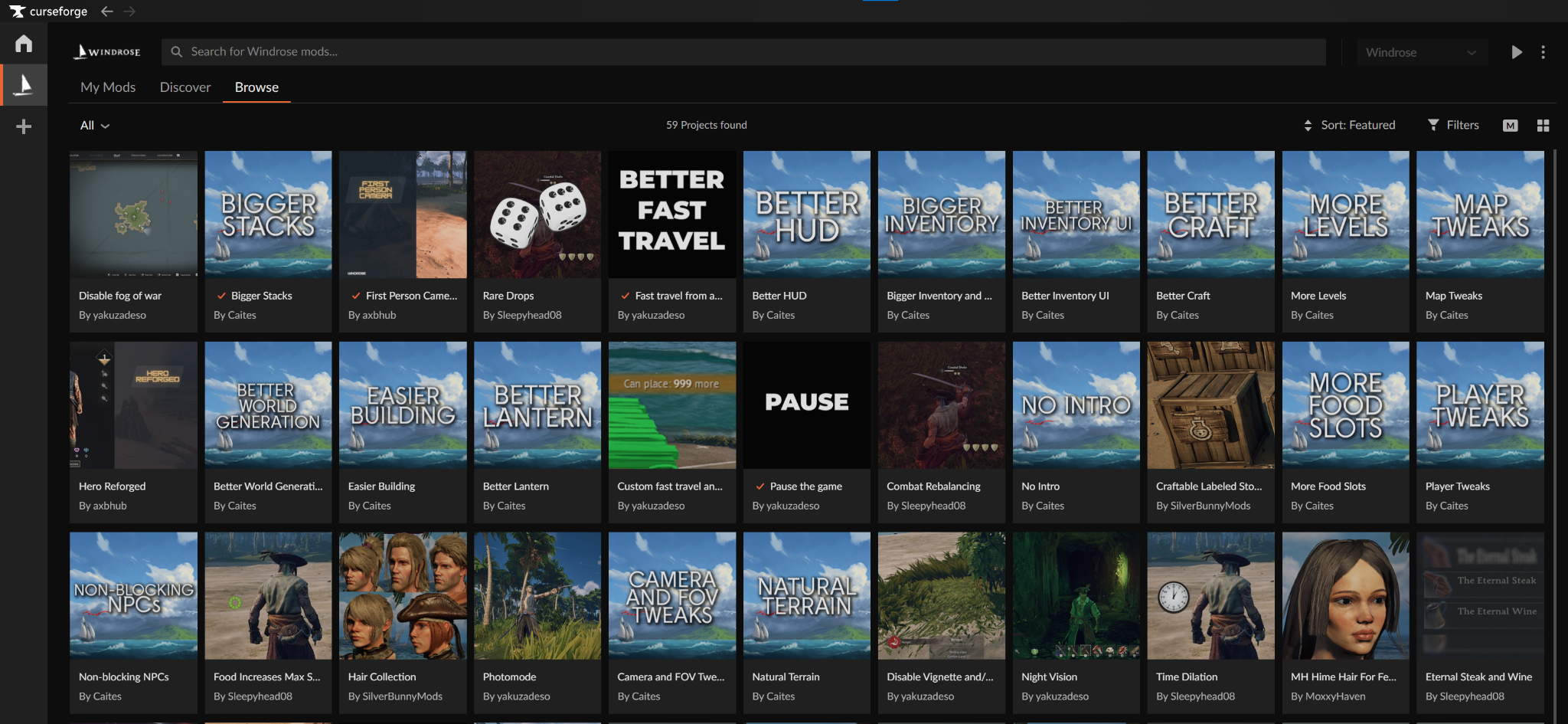Click the 59 Projects found text
This screenshot has height=724, width=1568.
(x=706, y=125)
